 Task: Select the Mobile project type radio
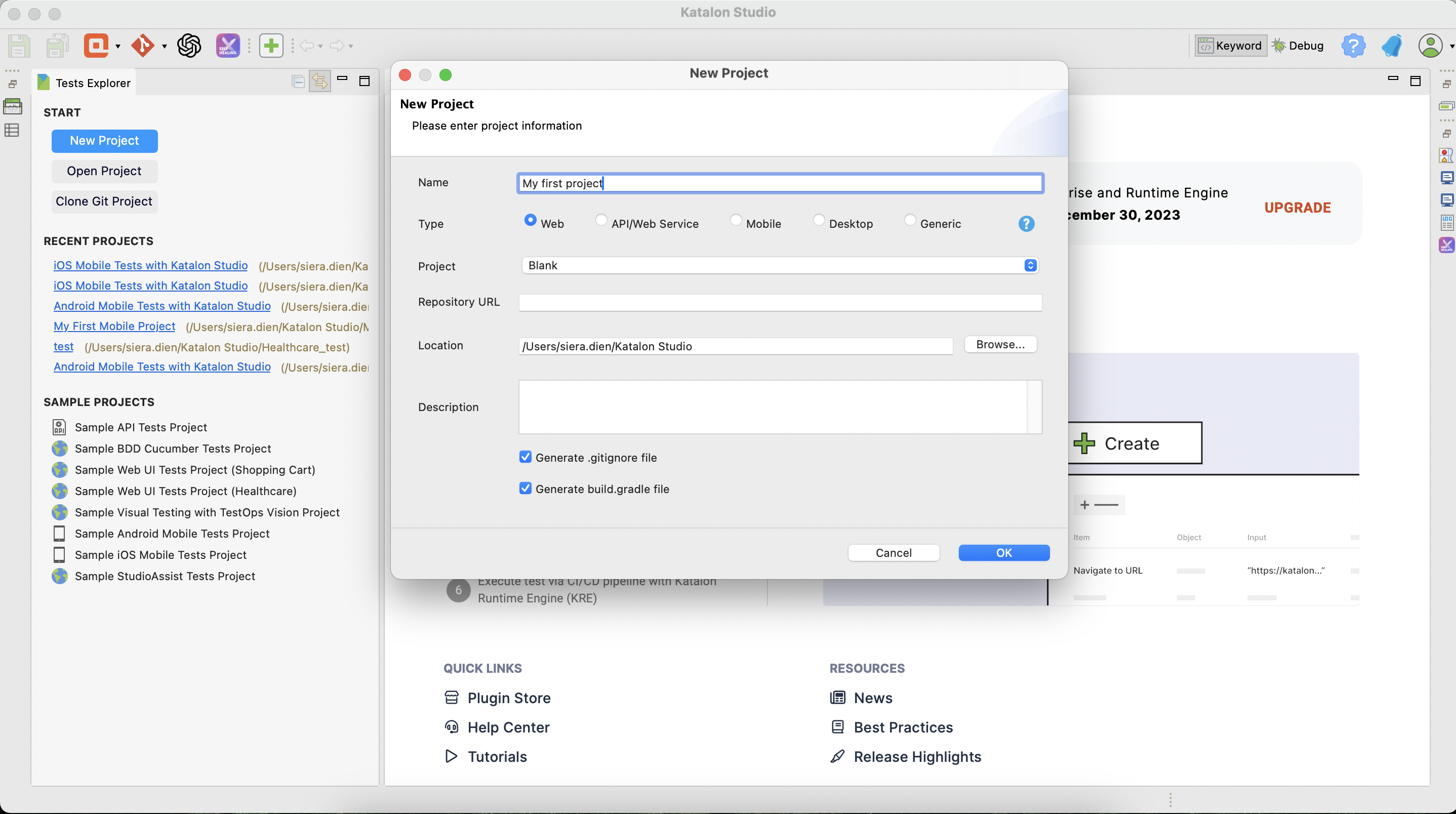[736, 220]
